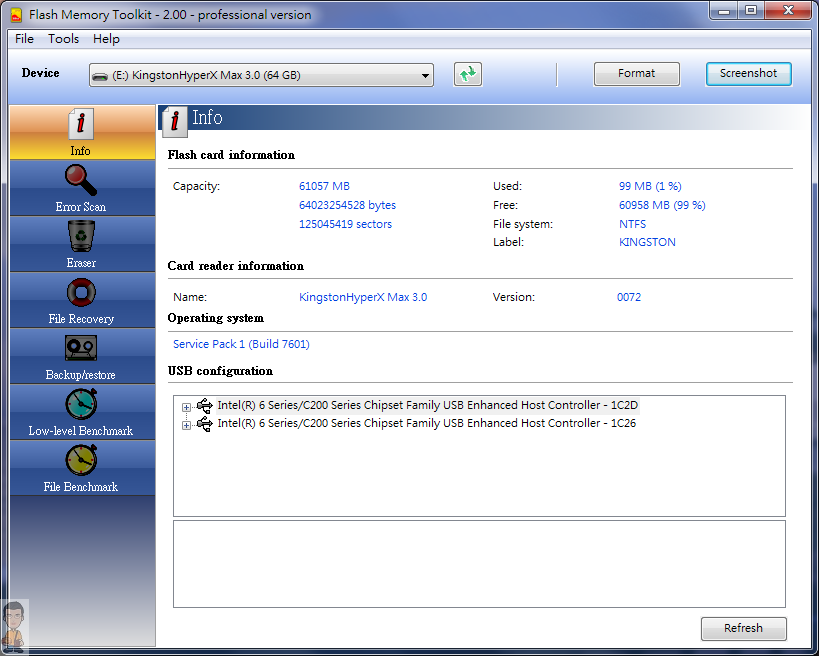
Task: Click the Format button
Action: 637,74
